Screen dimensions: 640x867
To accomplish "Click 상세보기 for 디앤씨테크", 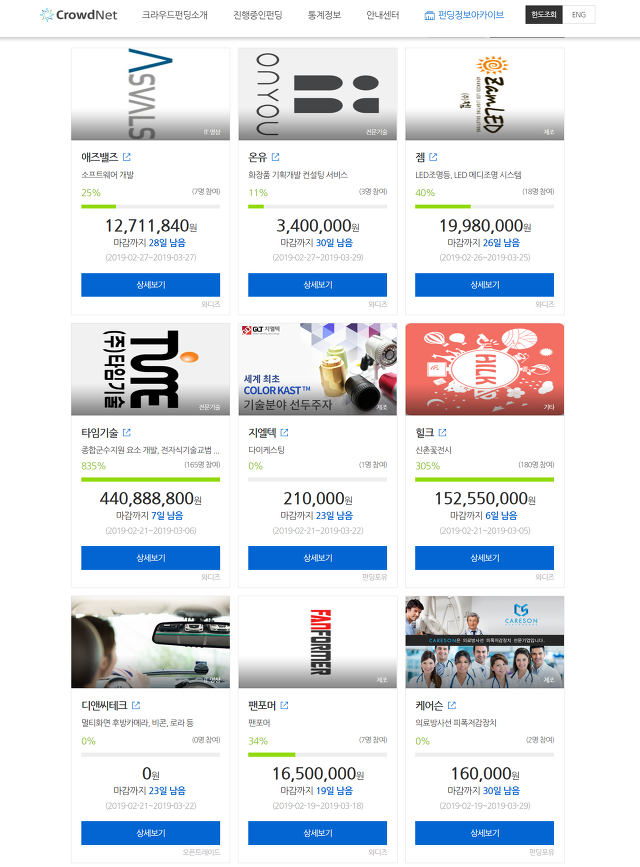I will click(150, 833).
